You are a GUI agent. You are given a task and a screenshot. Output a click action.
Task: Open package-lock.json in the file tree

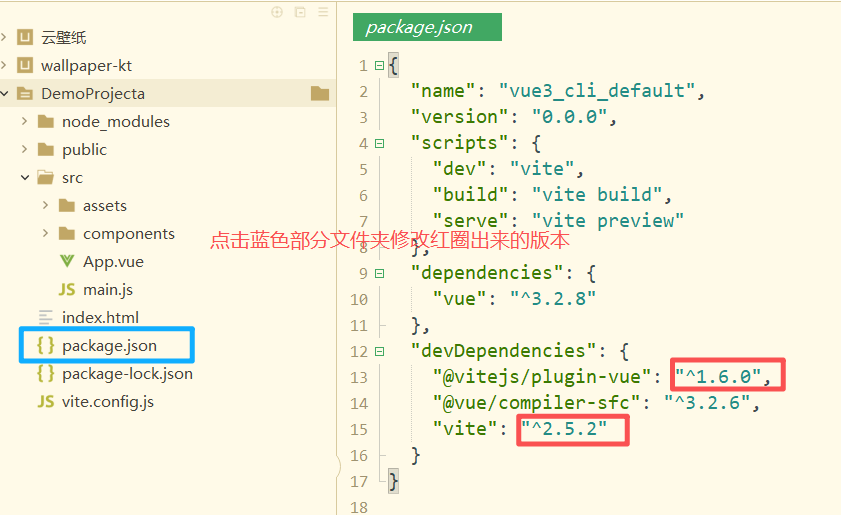tap(127, 374)
